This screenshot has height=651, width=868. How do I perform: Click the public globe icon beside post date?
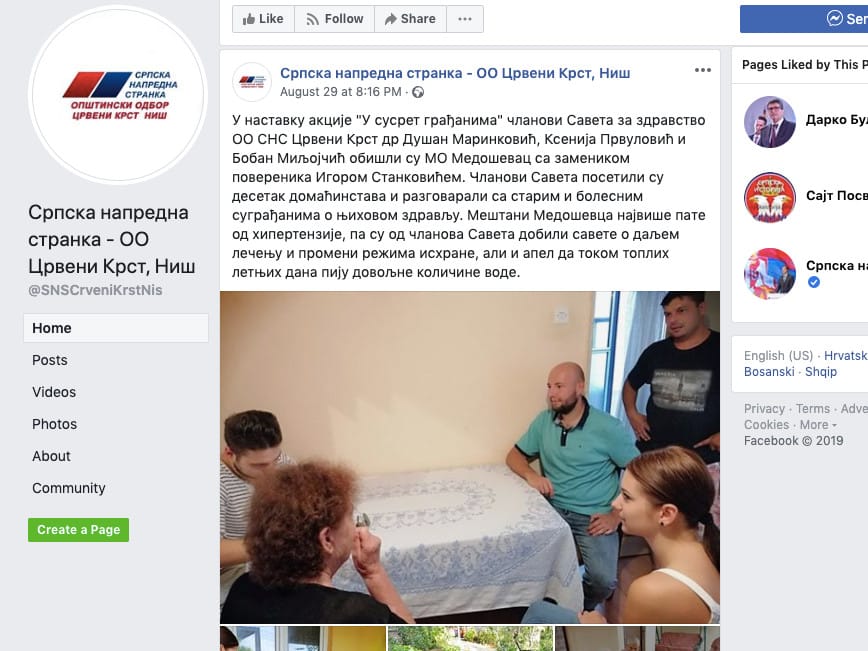pos(418,92)
